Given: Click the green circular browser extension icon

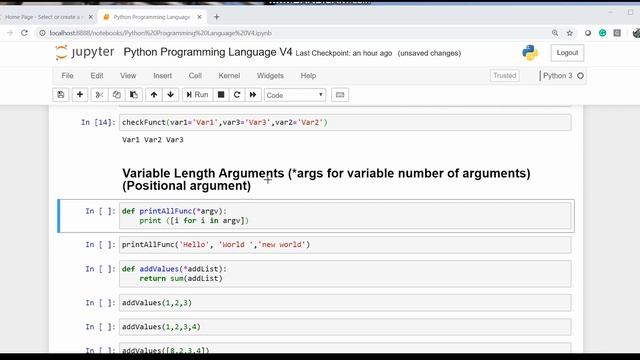Looking at the screenshot, I should pos(602,33).
